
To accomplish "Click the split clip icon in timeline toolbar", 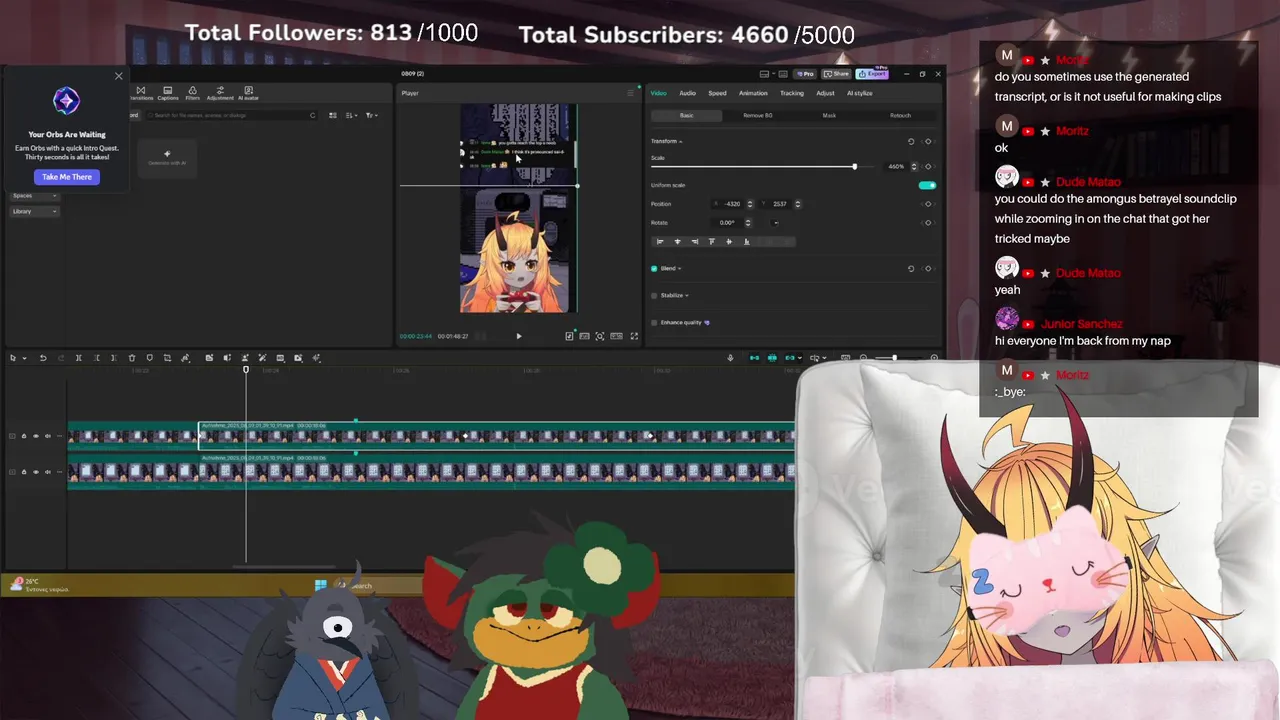I will (78, 358).
